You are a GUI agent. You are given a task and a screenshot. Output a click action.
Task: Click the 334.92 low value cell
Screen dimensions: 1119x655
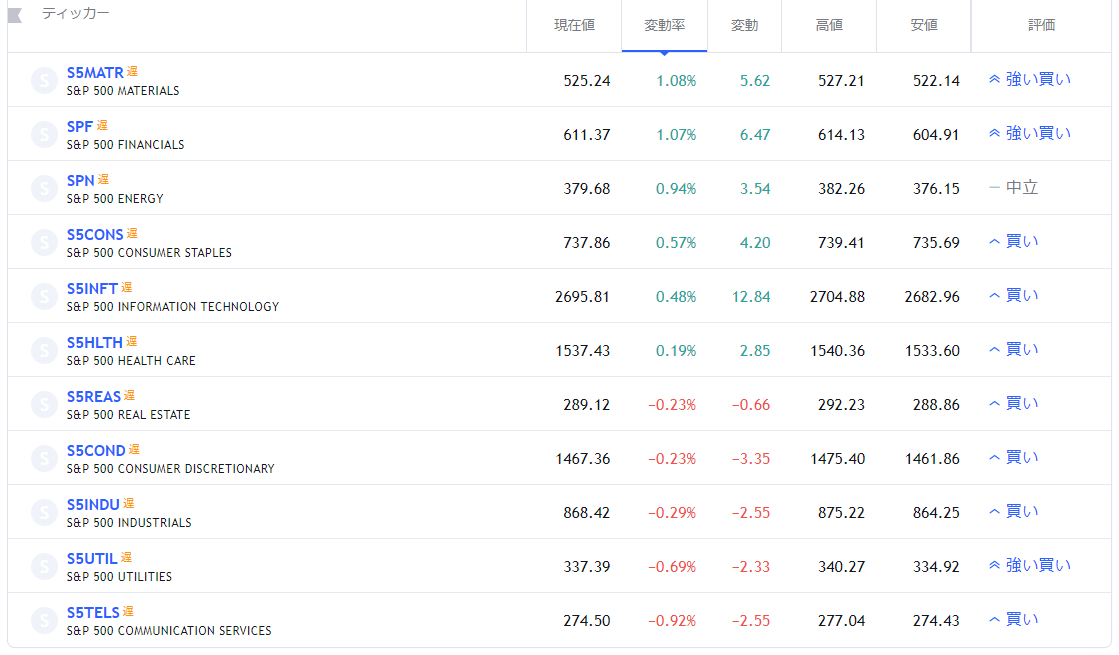(936, 567)
